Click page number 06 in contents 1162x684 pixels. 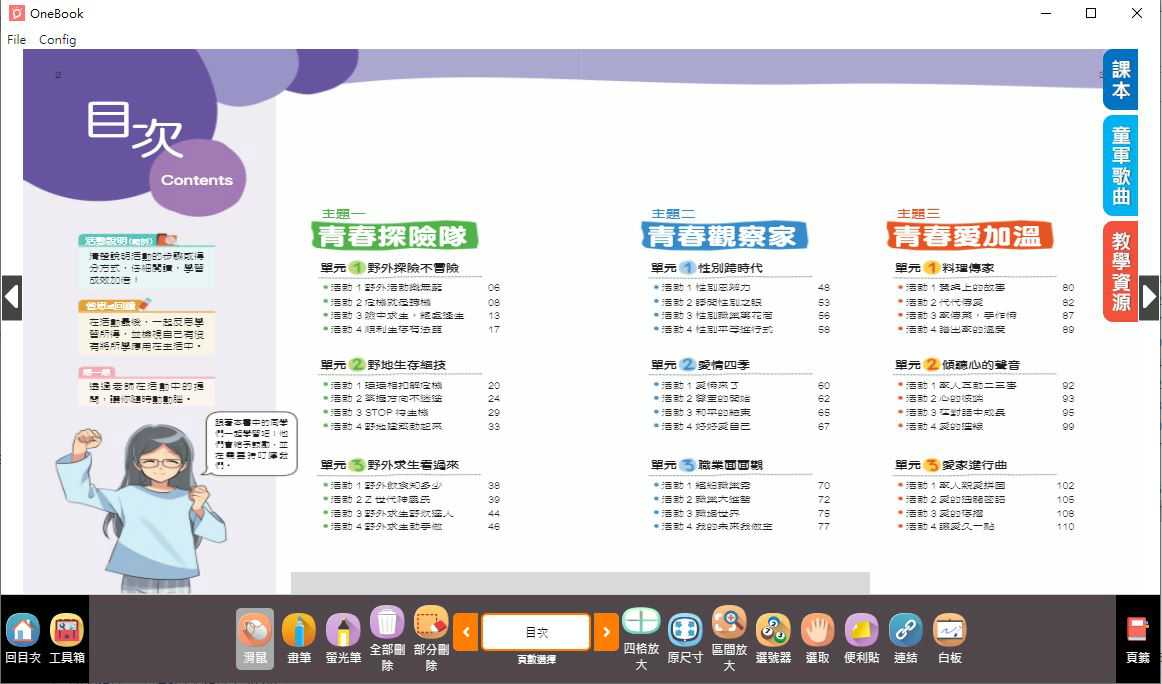click(494, 288)
